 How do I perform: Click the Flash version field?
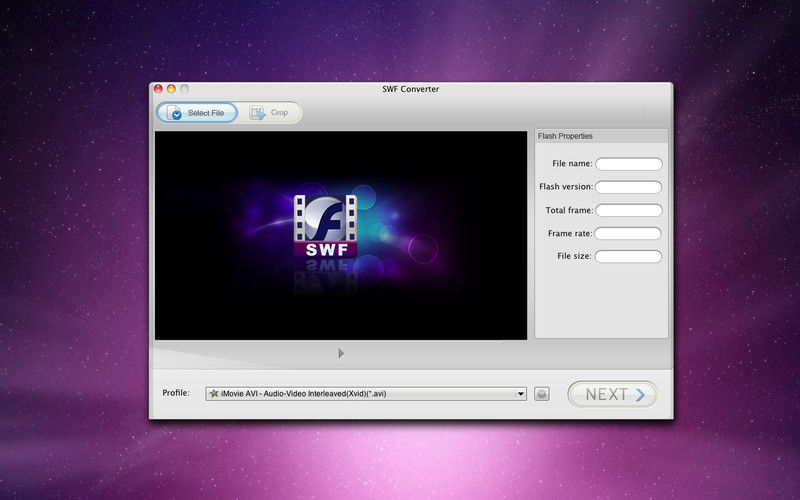(628, 187)
